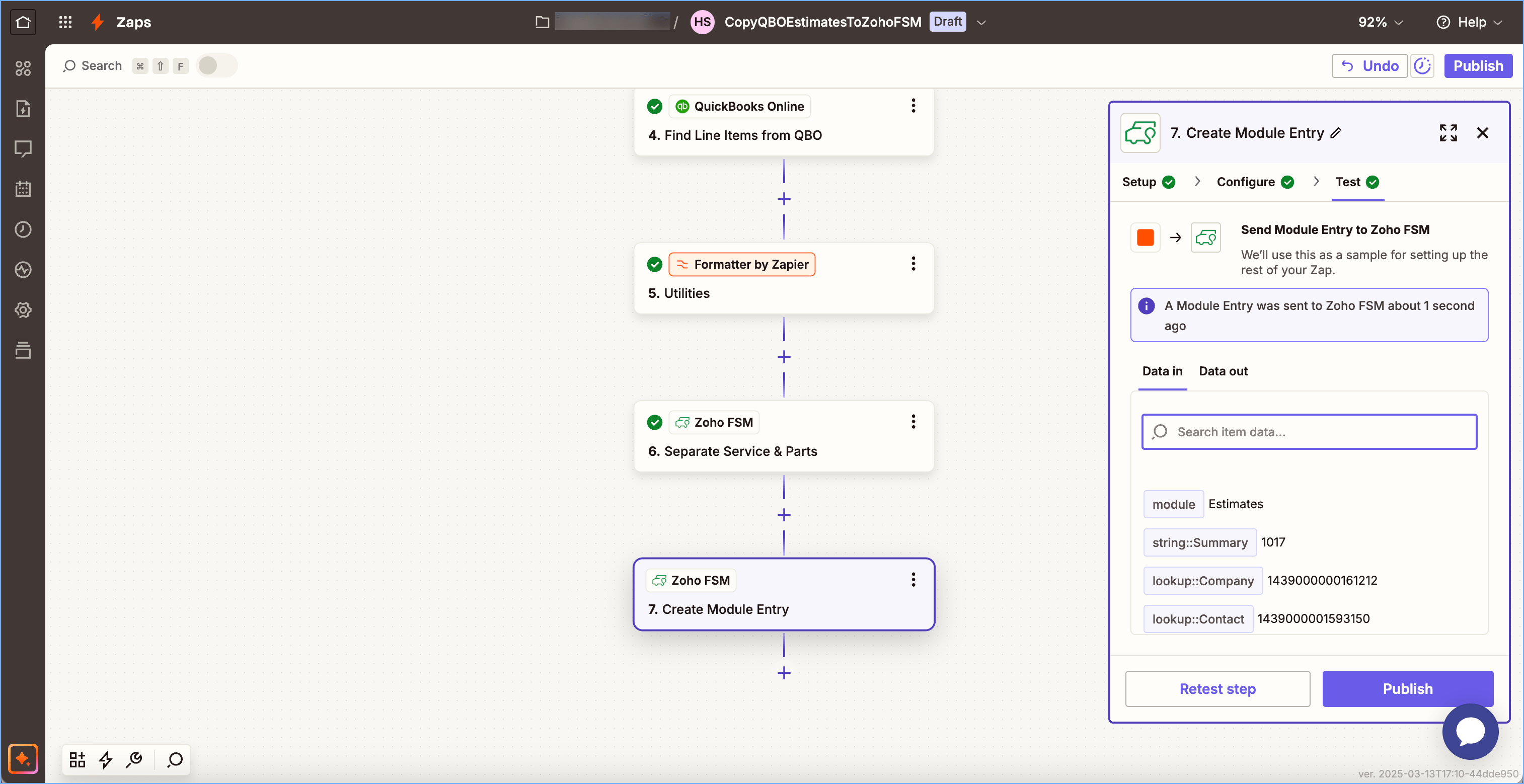Open the chat support bubble
The height and width of the screenshot is (784, 1524).
[x=1470, y=731]
